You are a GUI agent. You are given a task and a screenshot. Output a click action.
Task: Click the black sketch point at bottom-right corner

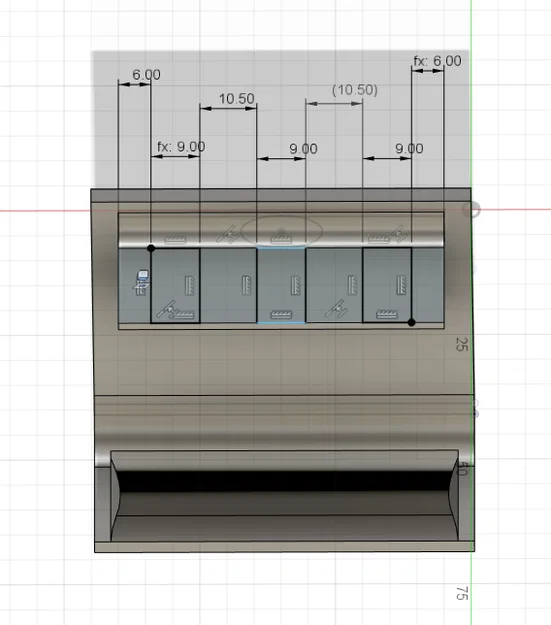(411, 322)
